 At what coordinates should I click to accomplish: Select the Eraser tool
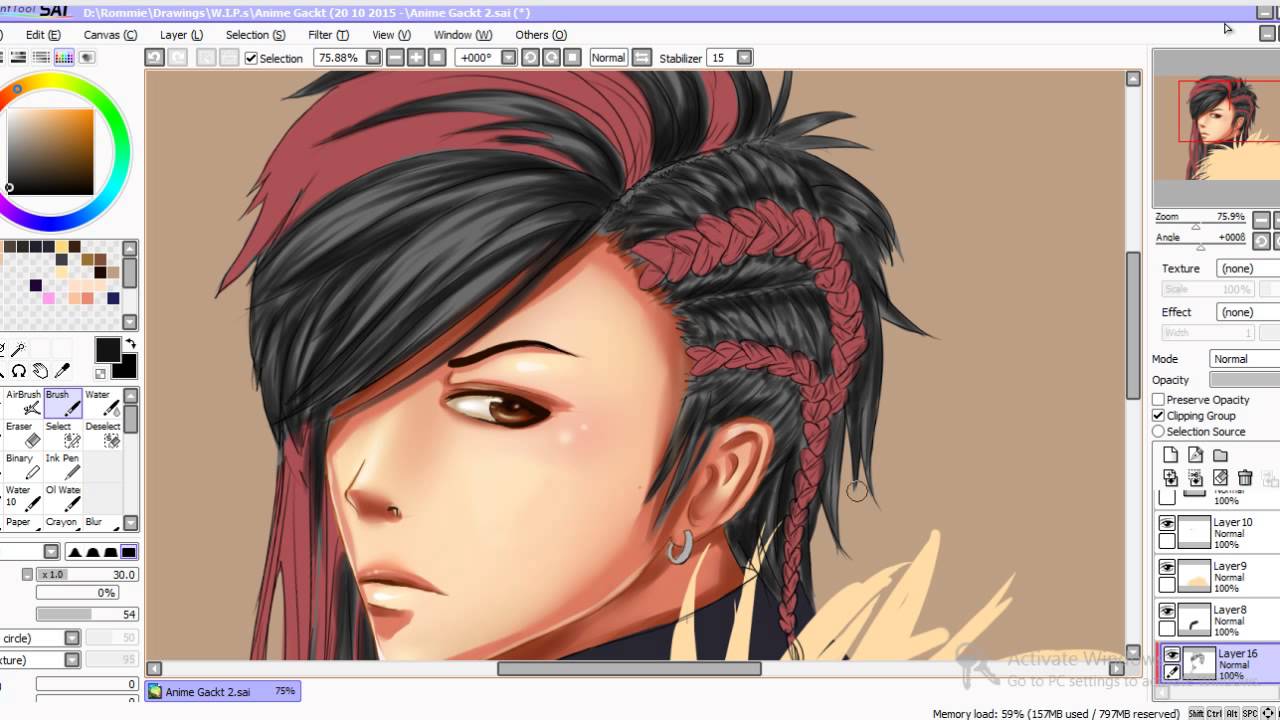pos(23,435)
